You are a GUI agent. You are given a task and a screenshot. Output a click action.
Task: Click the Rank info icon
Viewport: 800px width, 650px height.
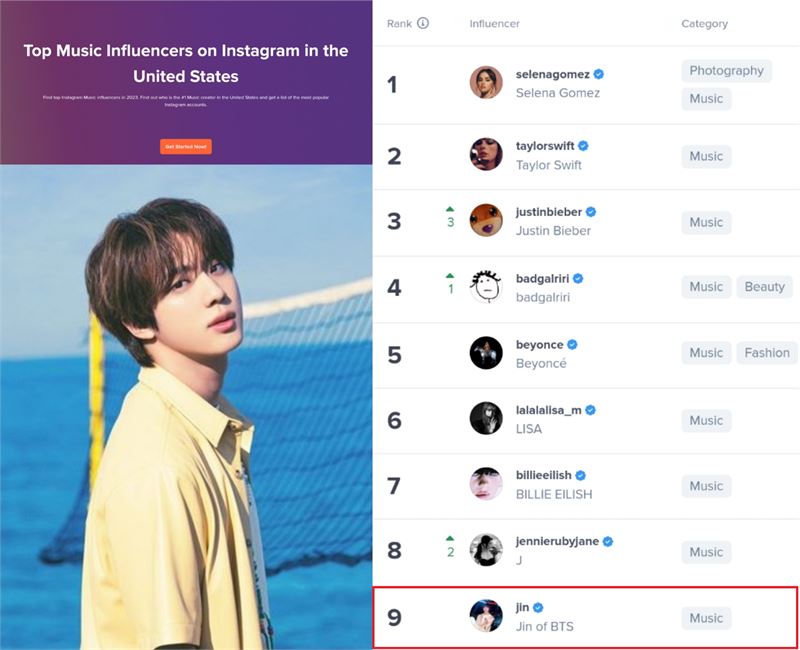pyautogui.click(x=423, y=23)
